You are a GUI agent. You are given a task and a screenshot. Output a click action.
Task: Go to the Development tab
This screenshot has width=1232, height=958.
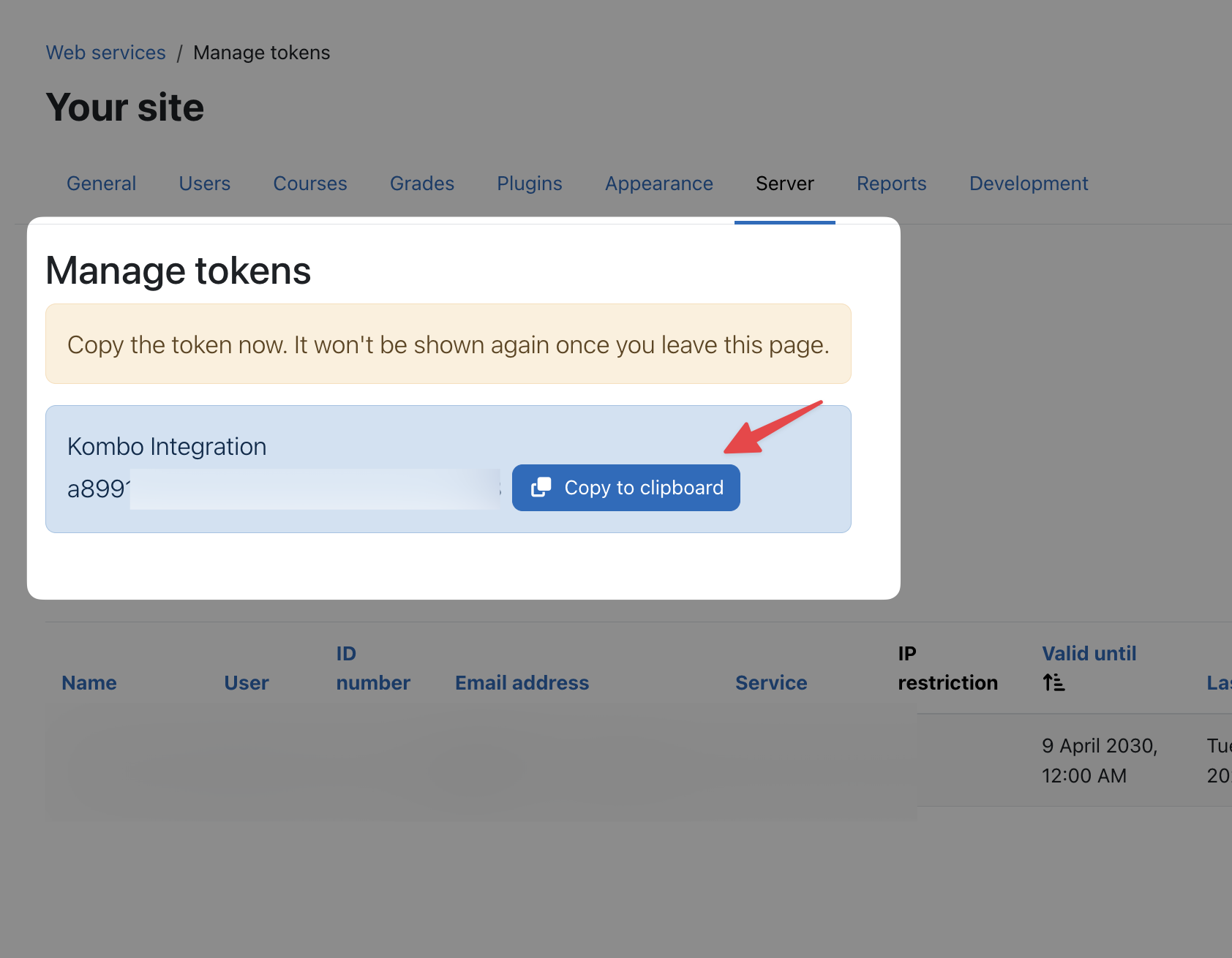click(x=1028, y=184)
